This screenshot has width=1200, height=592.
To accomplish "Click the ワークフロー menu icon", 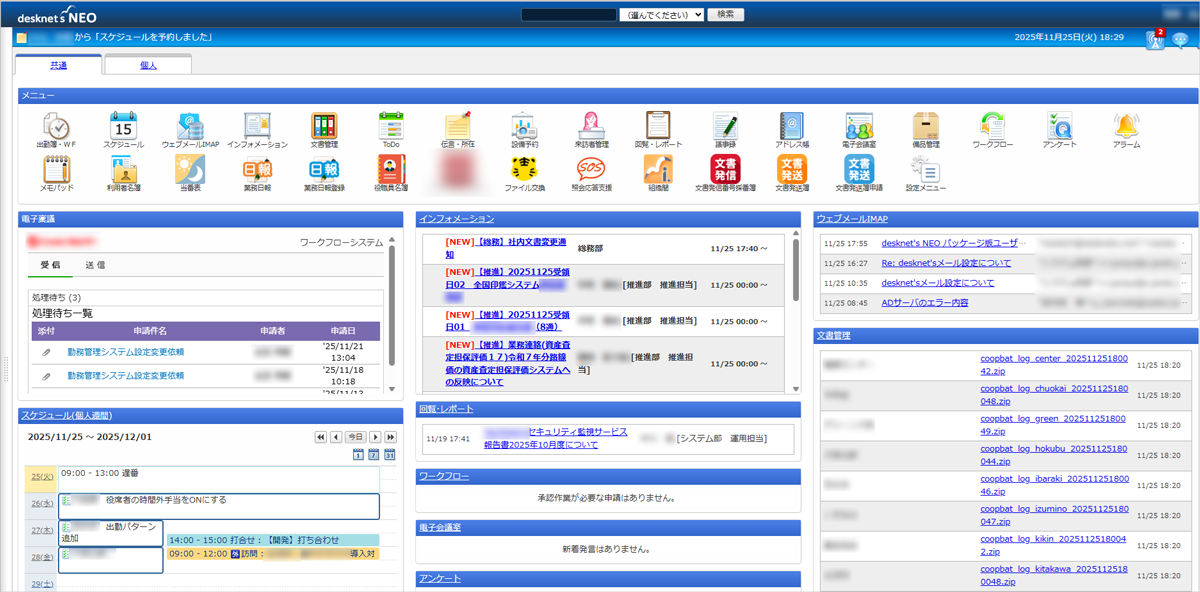I will coord(992,126).
